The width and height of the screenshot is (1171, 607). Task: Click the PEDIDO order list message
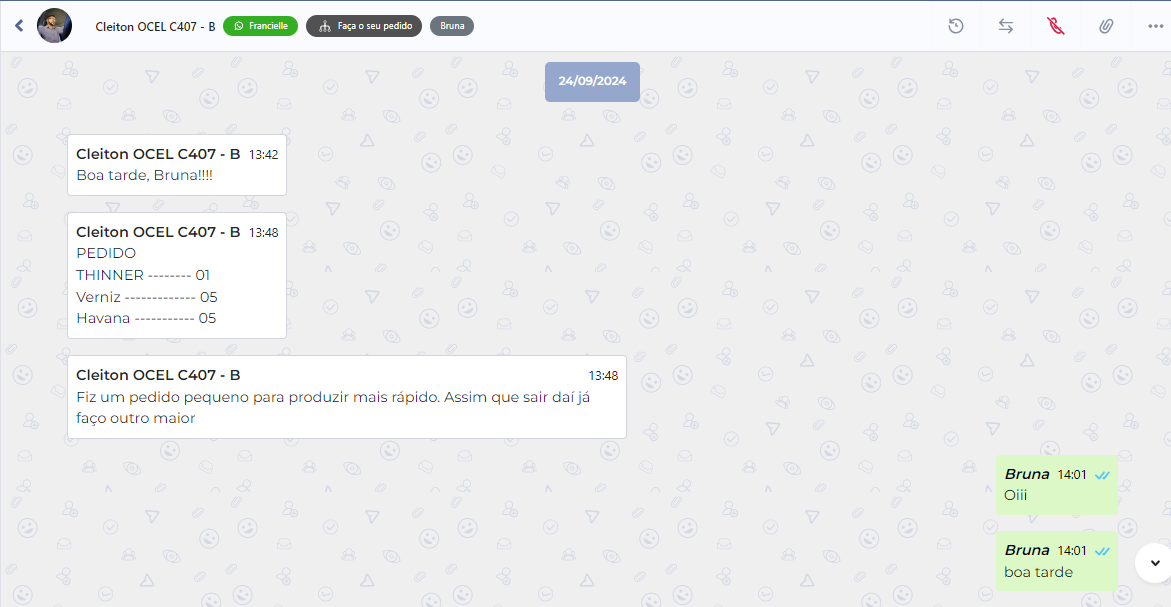[x=176, y=275]
